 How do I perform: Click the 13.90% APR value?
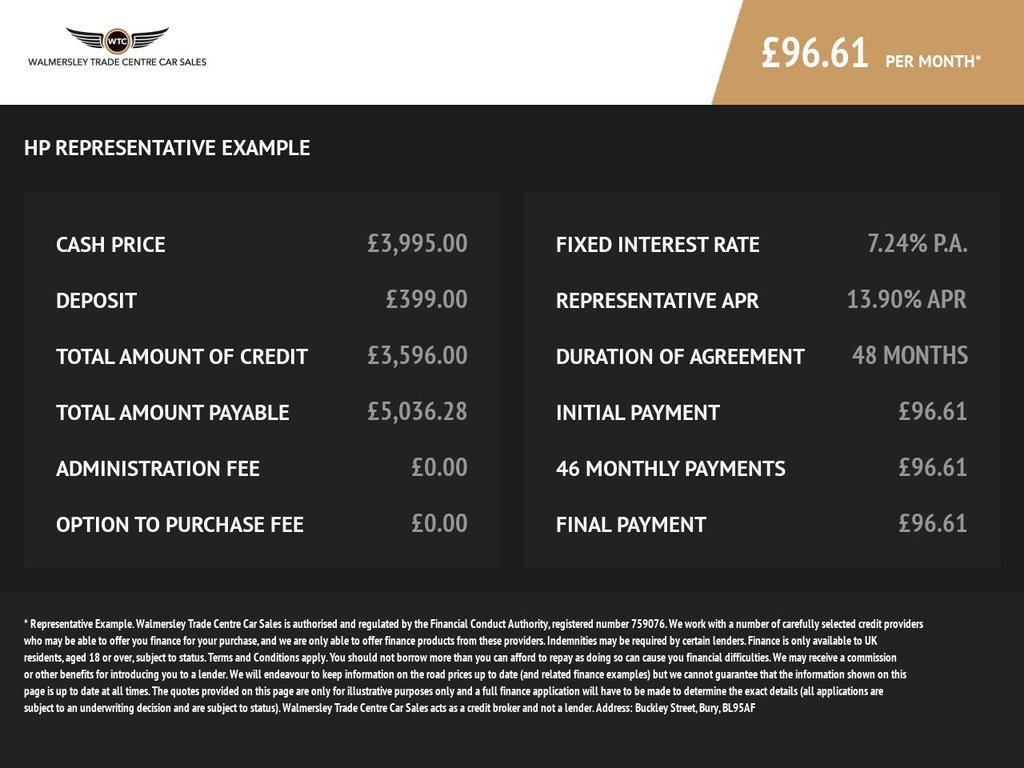click(906, 299)
